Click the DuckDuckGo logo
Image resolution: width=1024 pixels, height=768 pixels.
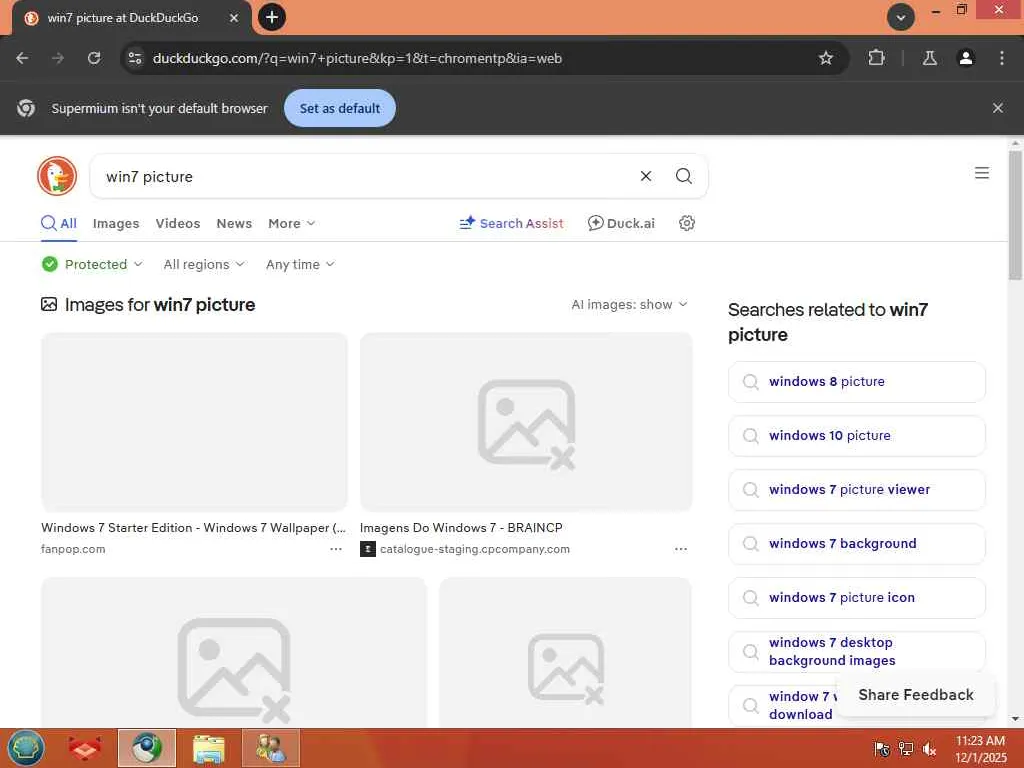(57, 176)
